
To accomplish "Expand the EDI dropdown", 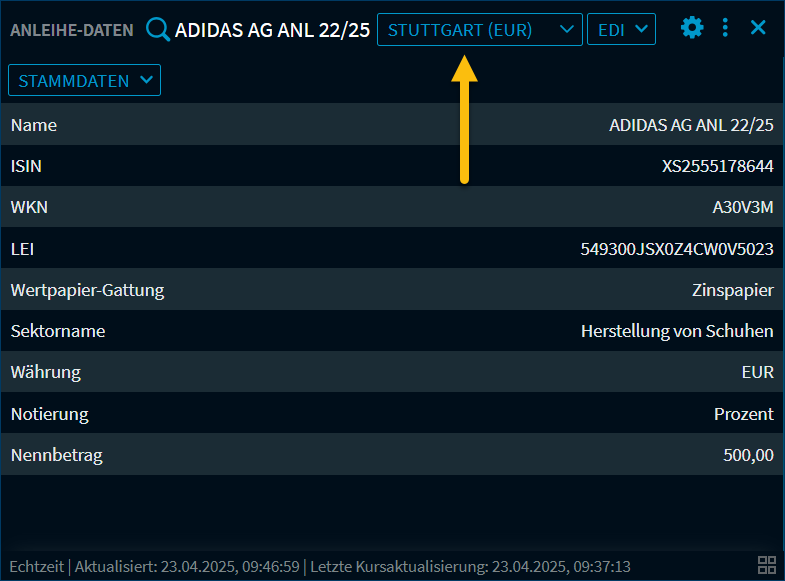I will pos(621,29).
